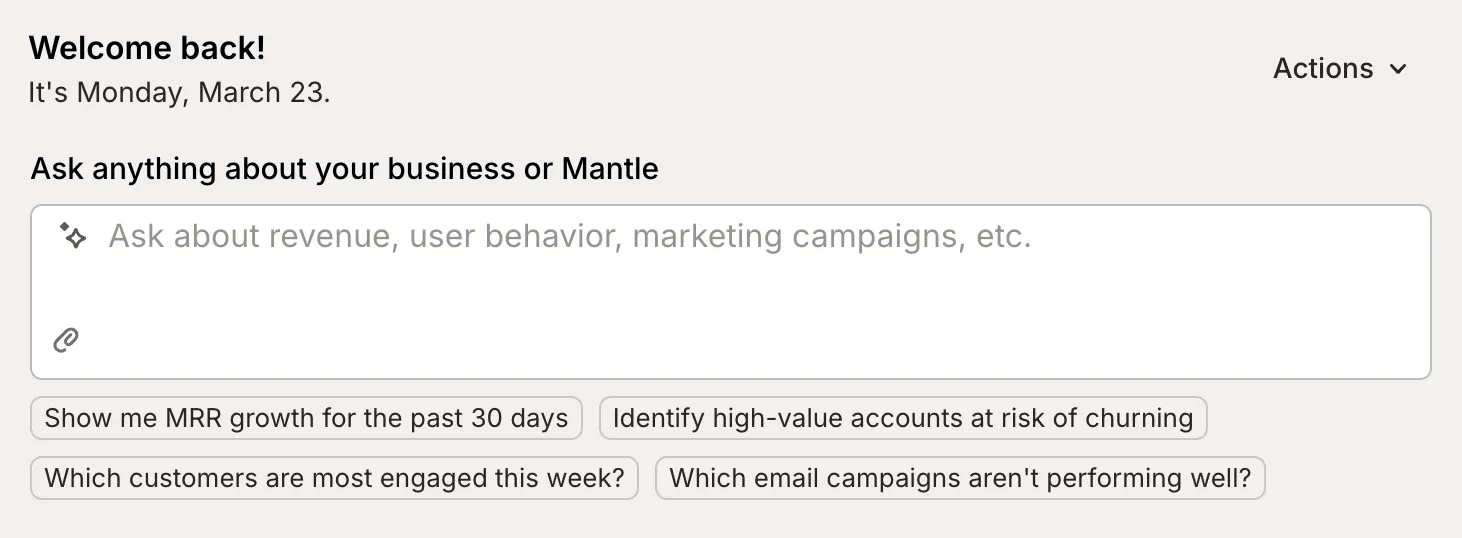Pick "Which customers are most engaged" suggestion
This screenshot has height=538, width=1462.
pyautogui.click(x=334, y=478)
